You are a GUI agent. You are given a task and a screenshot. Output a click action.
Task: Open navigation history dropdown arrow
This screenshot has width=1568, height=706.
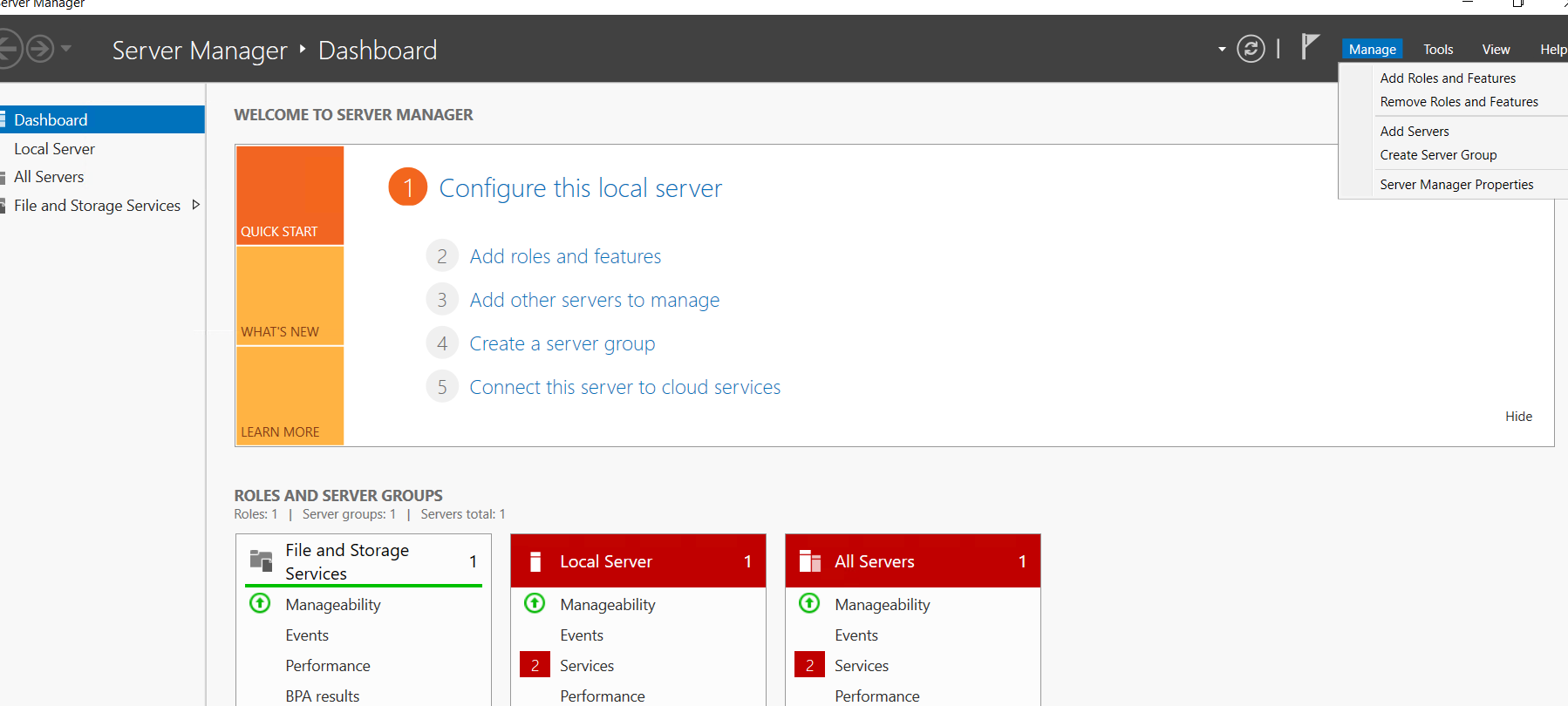[x=66, y=49]
